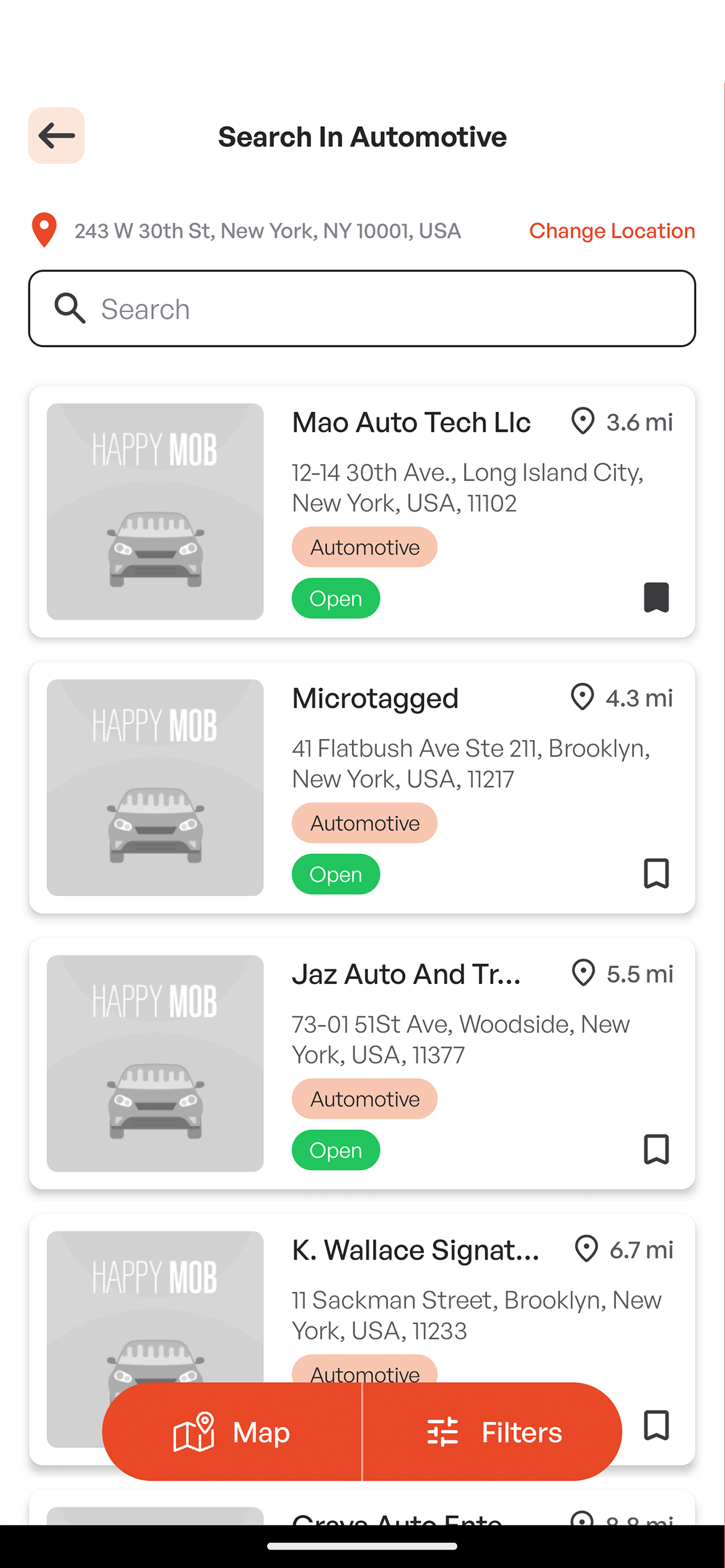Tap the back arrow button
Viewport: 725px width, 1568px height.
pyautogui.click(x=56, y=136)
